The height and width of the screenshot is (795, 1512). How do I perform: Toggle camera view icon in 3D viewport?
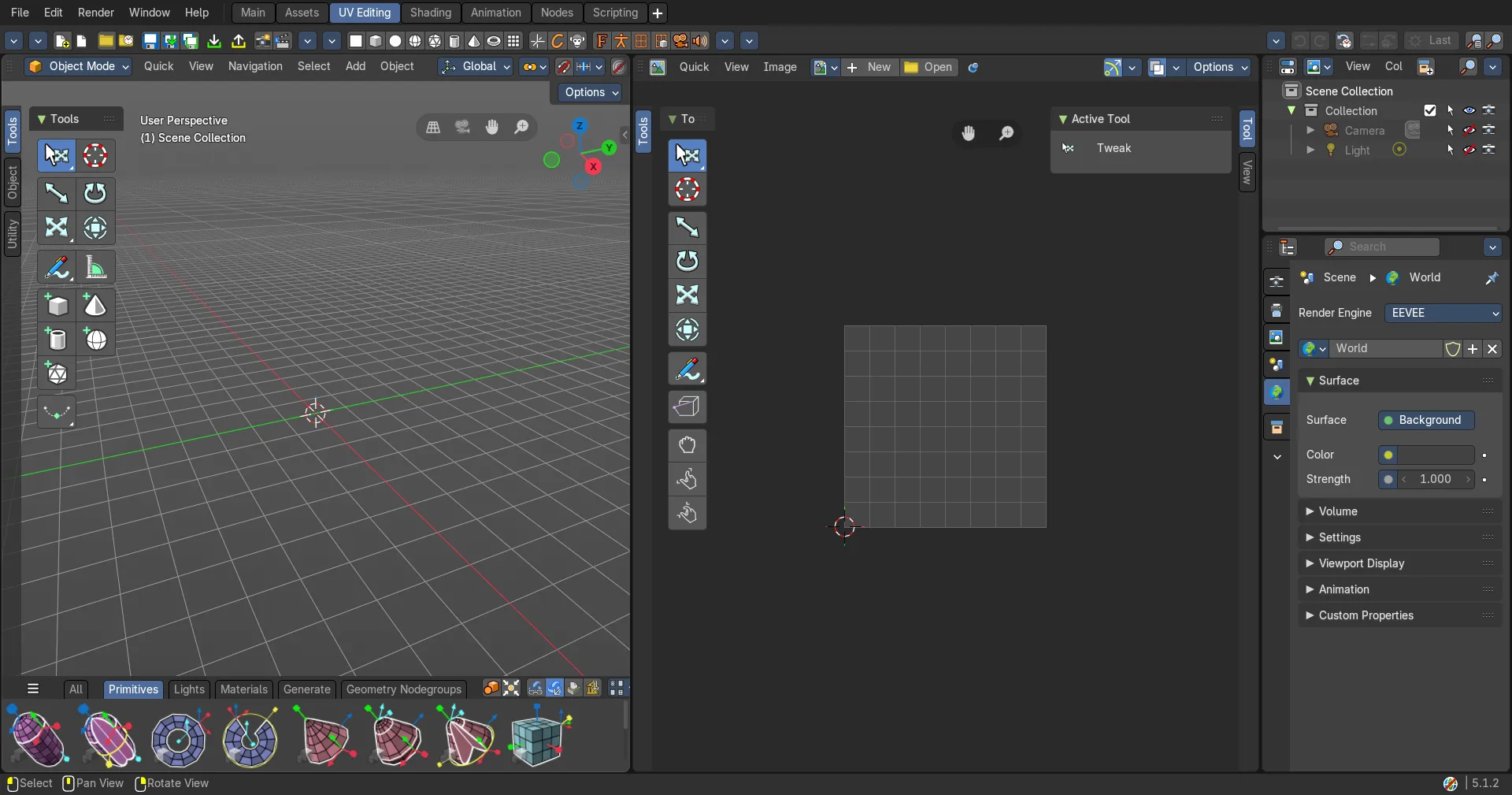(462, 127)
